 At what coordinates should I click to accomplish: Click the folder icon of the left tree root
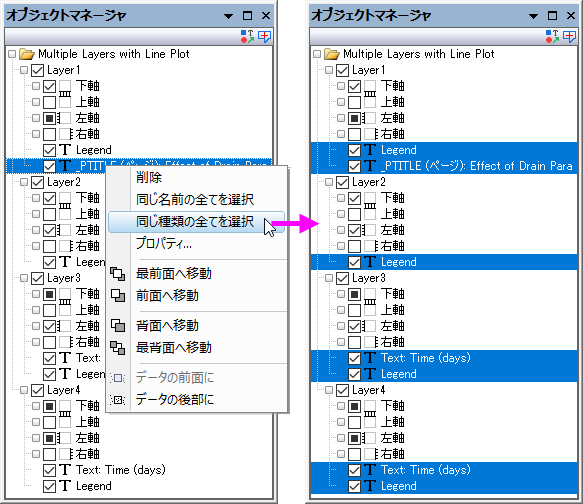(27, 54)
